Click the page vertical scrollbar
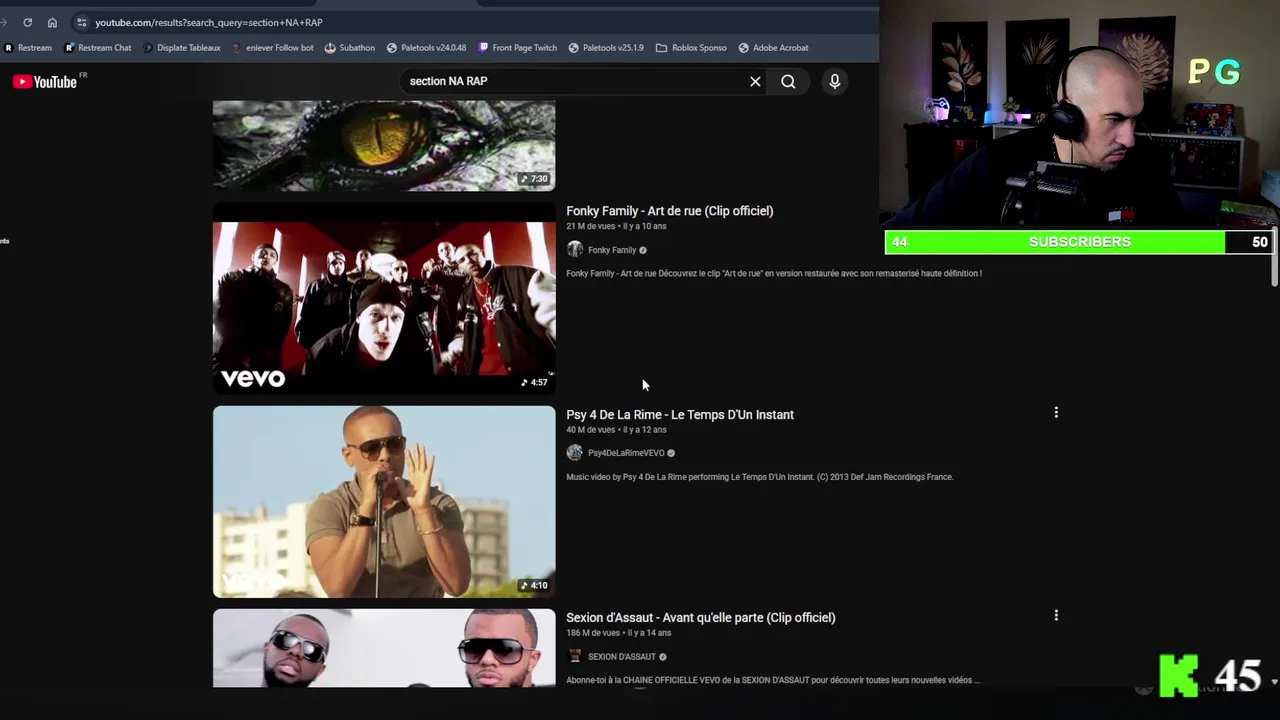This screenshot has height=720, width=1280. 1274,257
